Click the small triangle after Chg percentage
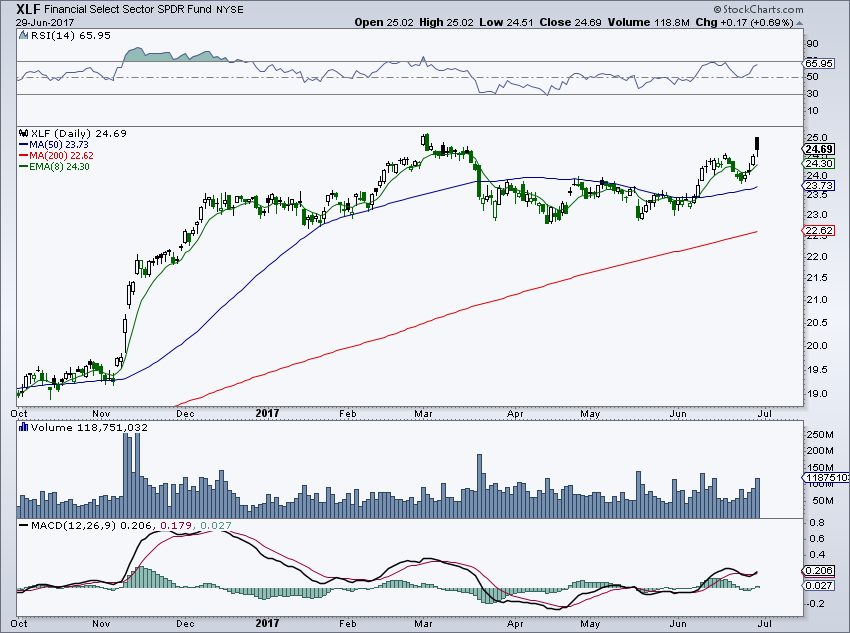 (x=800, y=23)
